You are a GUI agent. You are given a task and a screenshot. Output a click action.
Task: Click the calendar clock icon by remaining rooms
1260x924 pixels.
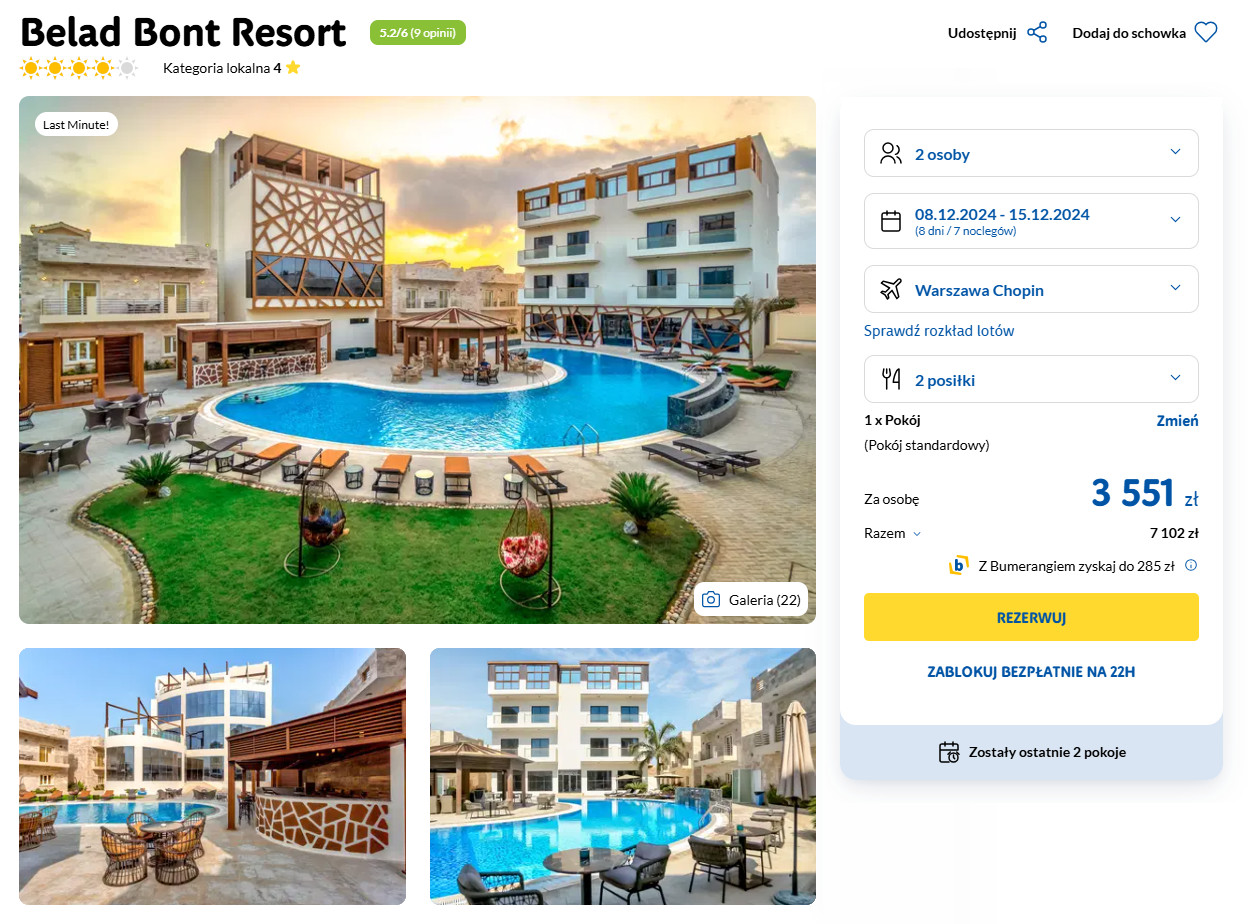tap(949, 752)
